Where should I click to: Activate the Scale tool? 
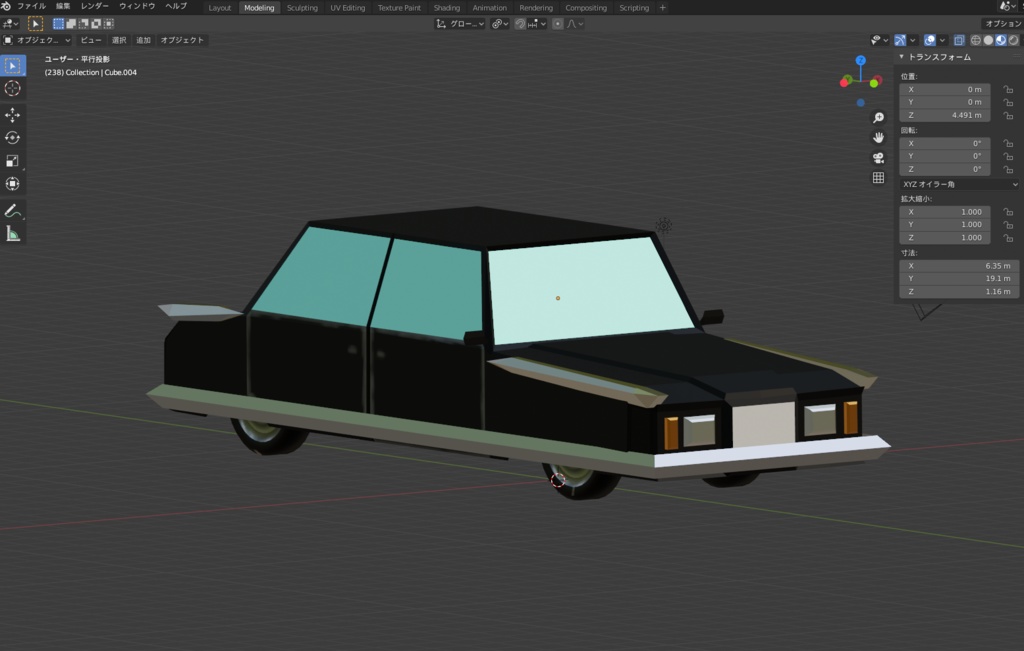point(13,160)
